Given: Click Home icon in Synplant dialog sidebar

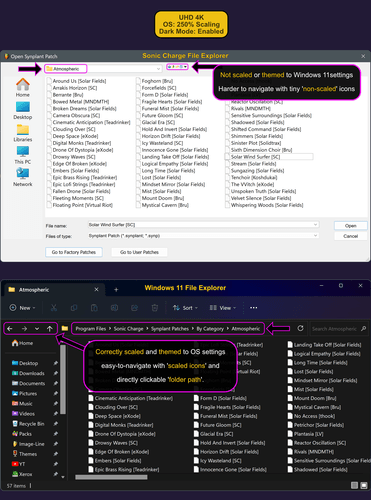Looking at the screenshot, I should coord(23,85).
